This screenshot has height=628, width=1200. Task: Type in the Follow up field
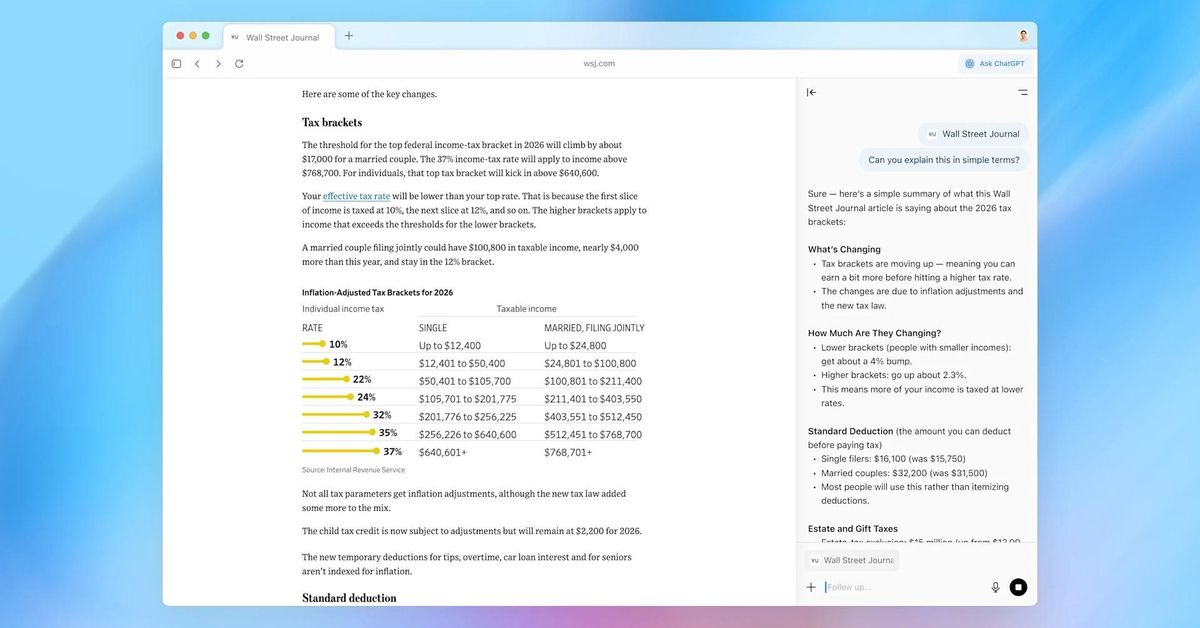[x=900, y=587]
